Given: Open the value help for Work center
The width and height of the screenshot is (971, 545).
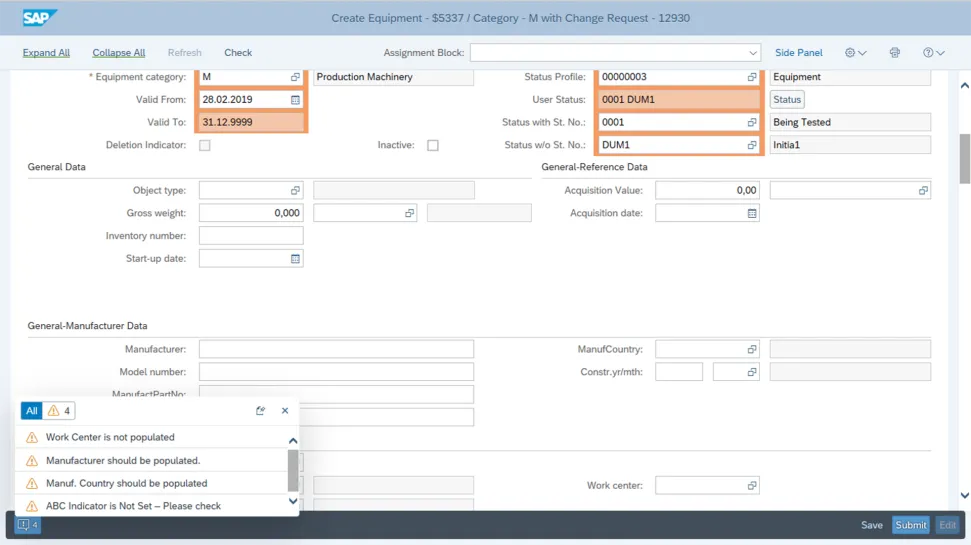Looking at the screenshot, I should coord(751,486).
